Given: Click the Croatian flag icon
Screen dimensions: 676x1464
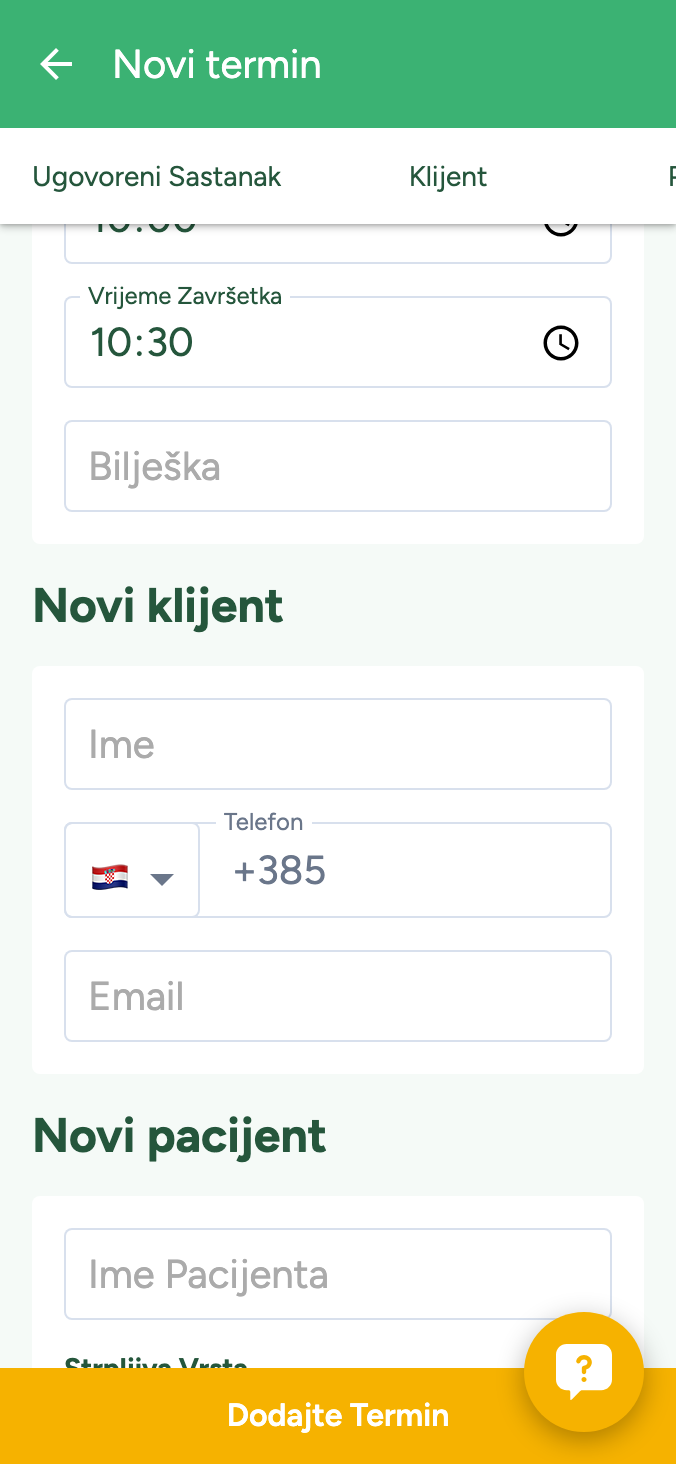Looking at the screenshot, I should (110, 877).
